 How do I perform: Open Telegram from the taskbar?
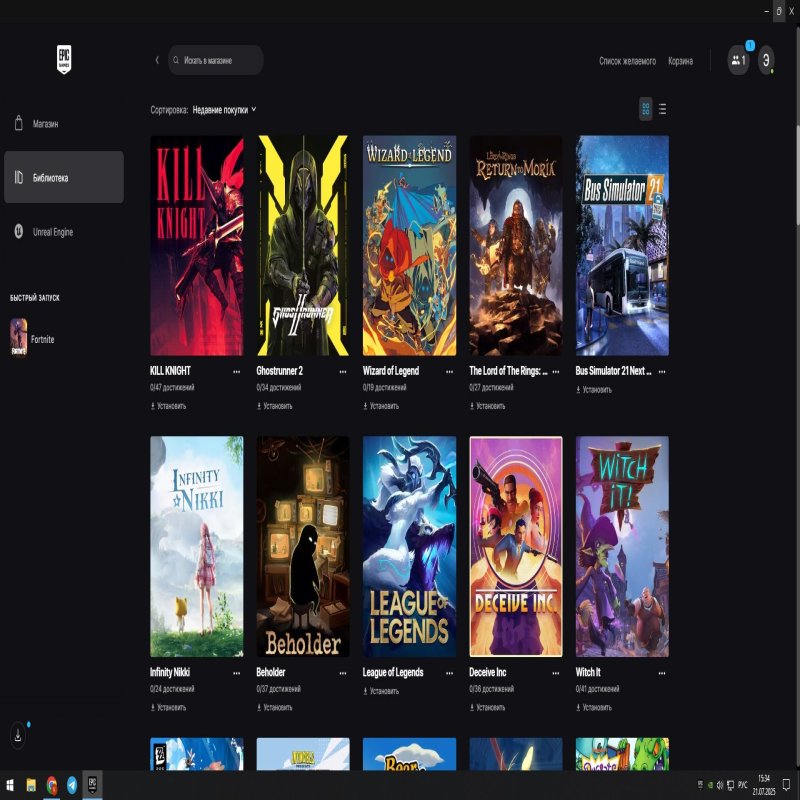tap(72, 785)
